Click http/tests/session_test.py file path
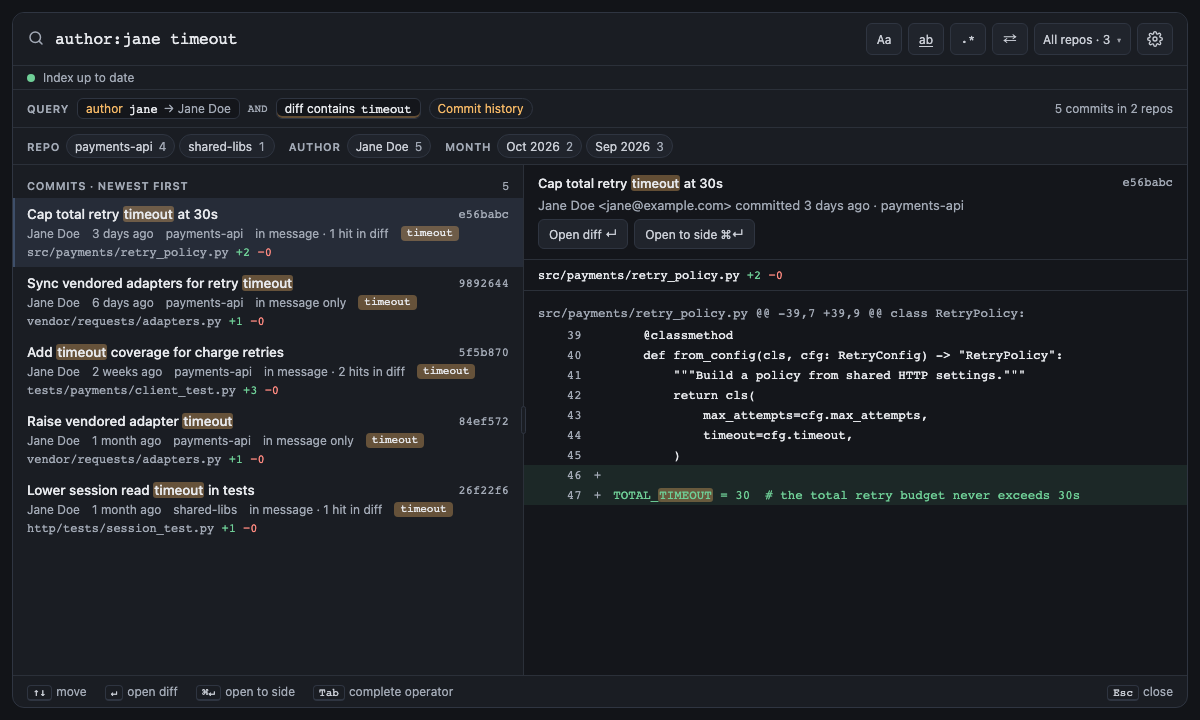The height and width of the screenshot is (720, 1200). [120, 529]
